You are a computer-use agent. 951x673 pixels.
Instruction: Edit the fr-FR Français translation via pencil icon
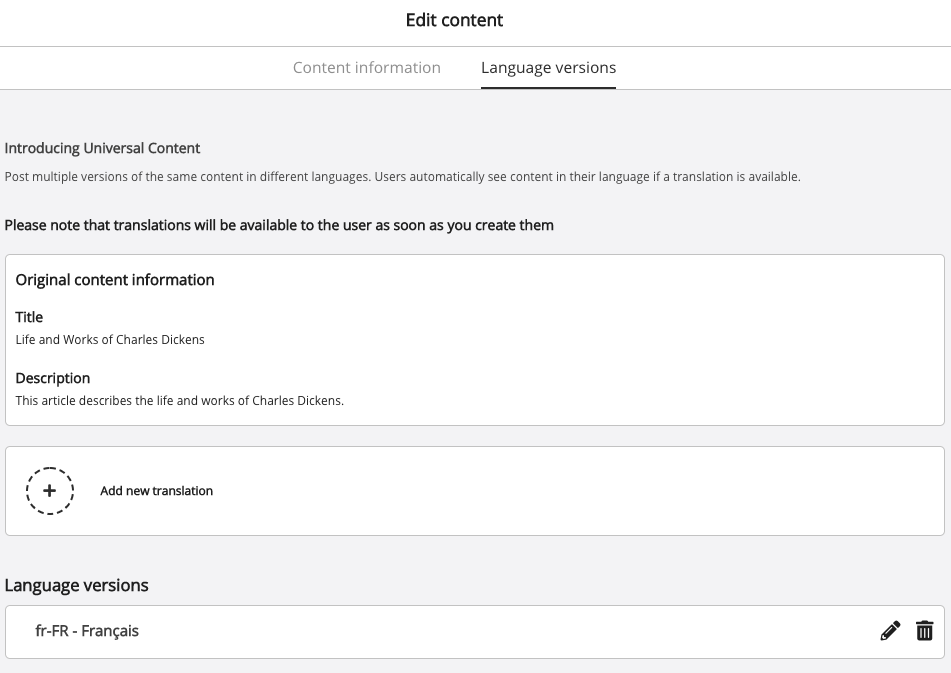890,631
